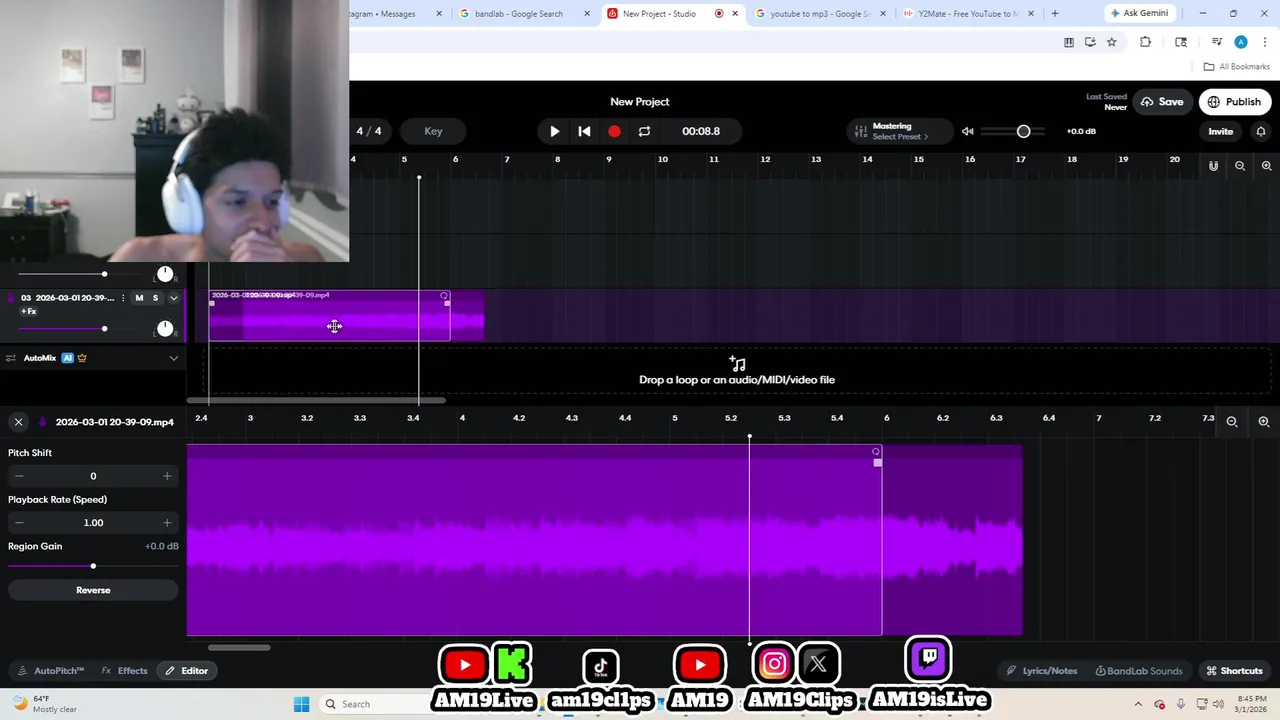This screenshot has width=1280, height=720.
Task: Click the AutoMix mixer sliders icon
Action: 11,358
